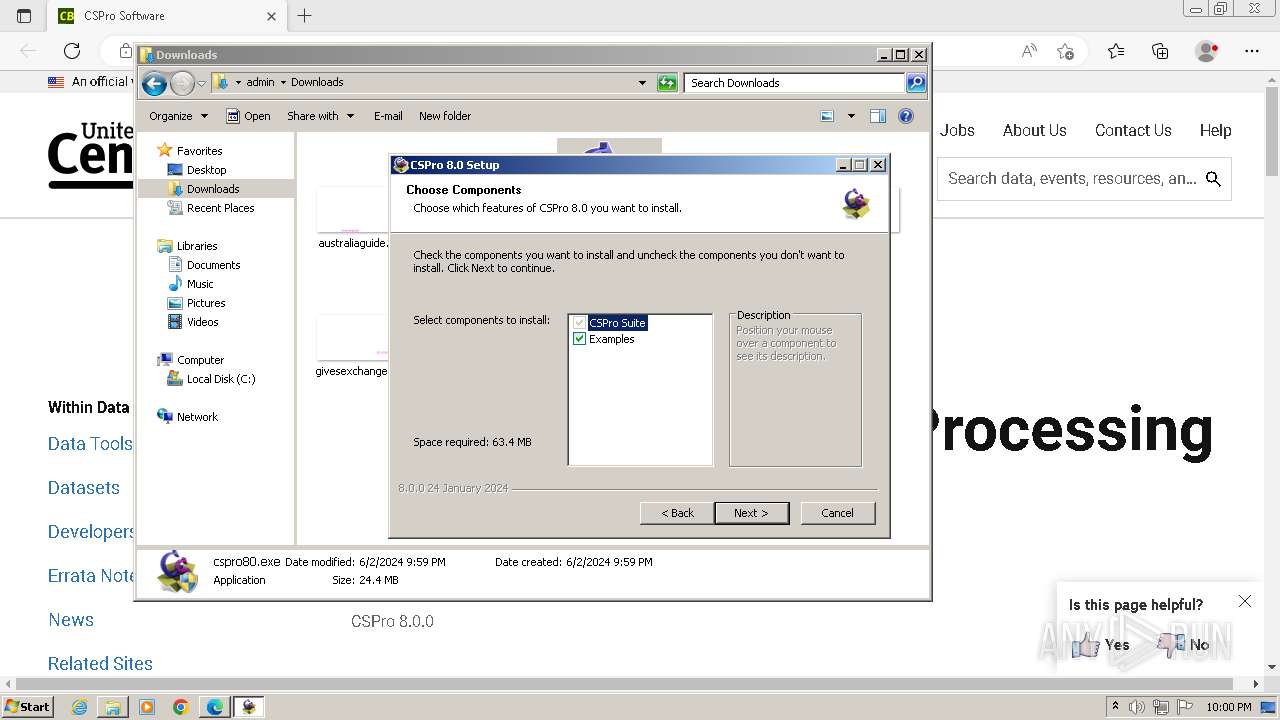Dismiss the page helpful popup
This screenshot has height=720, width=1280.
click(x=1245, y=601)
